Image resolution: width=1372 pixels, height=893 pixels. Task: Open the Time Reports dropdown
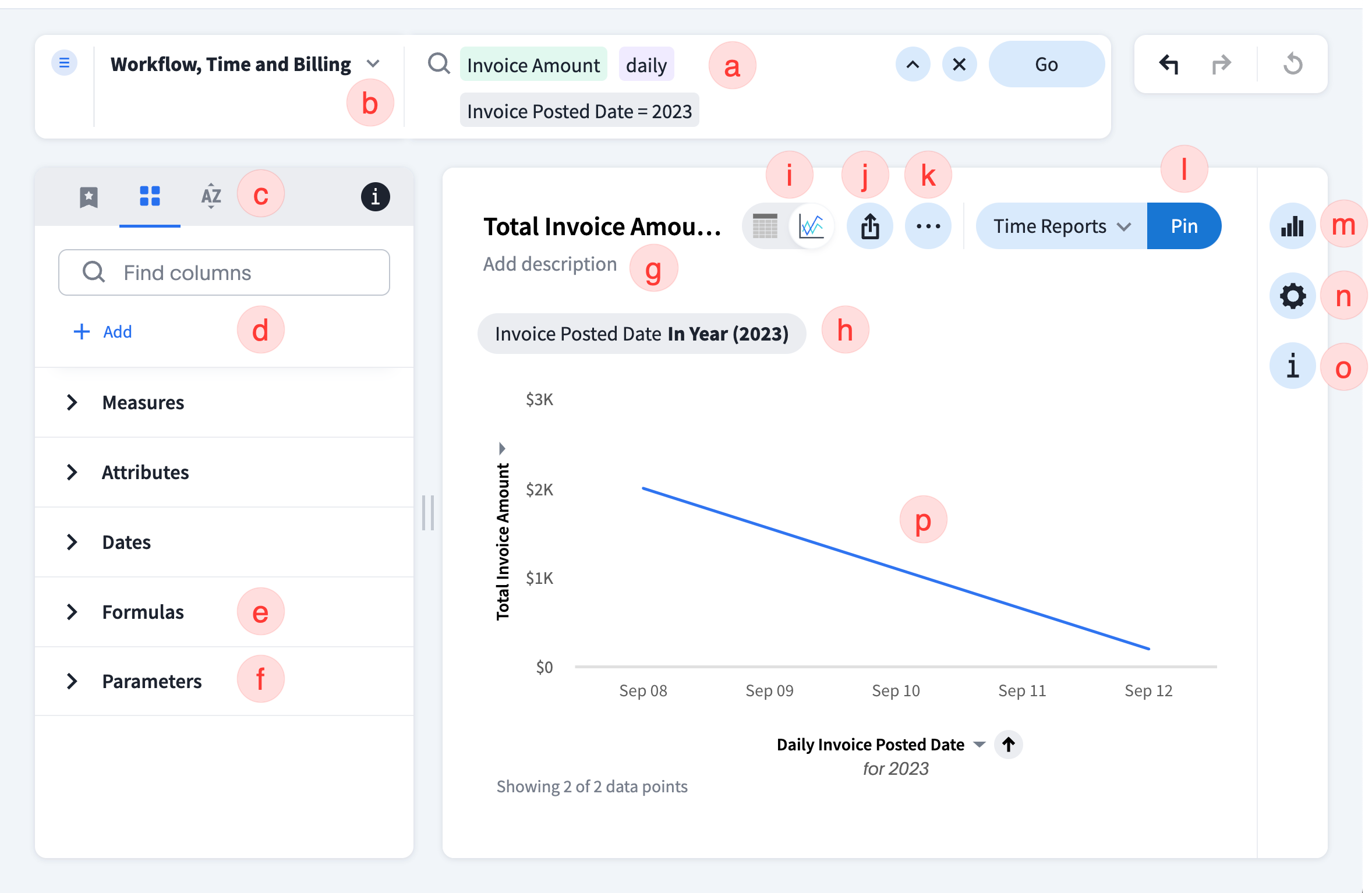tap(1061, 226)
